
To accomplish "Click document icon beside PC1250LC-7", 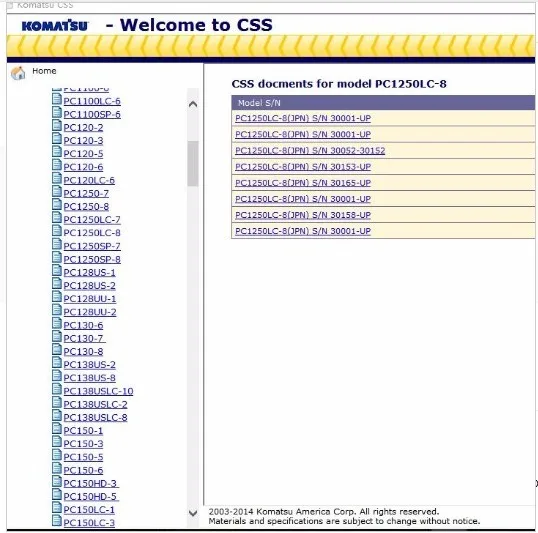I will pyautogui.click(x=57, y=218).
